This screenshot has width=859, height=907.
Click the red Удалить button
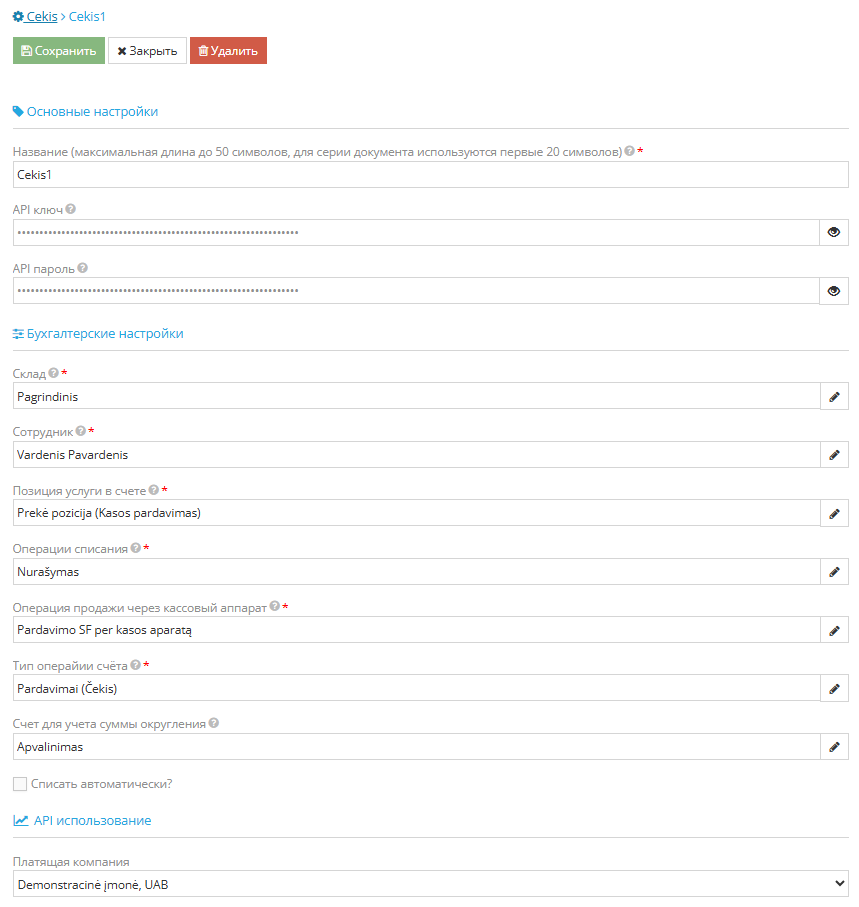pyautogui.click(x=228, y=50)
